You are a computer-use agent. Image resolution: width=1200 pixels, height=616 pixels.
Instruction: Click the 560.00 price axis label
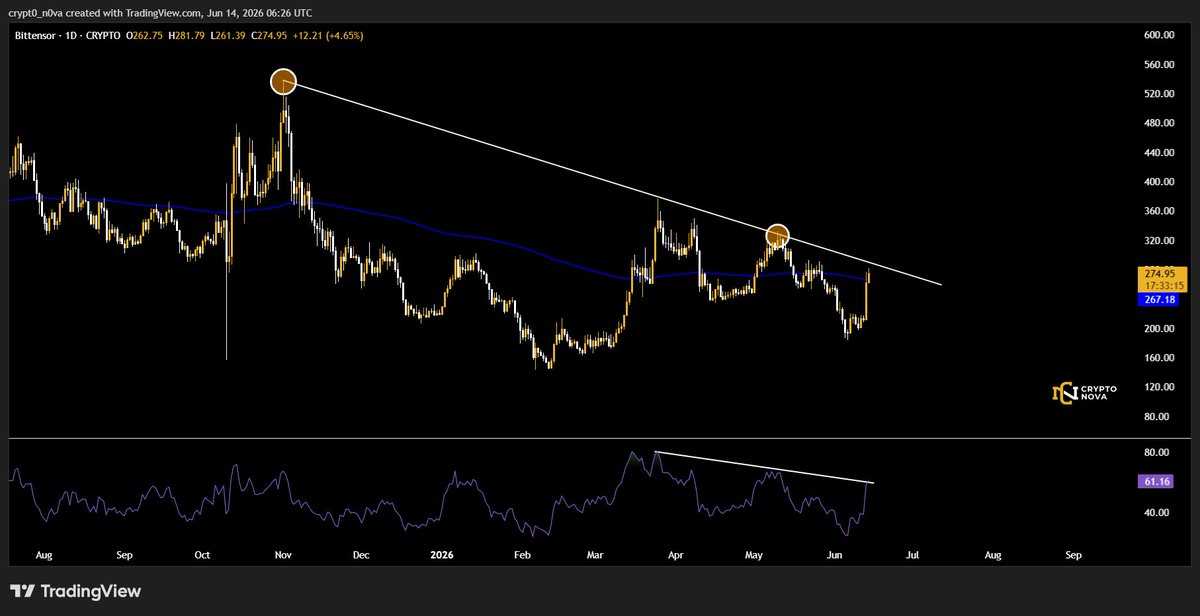tap(1158, 65)
